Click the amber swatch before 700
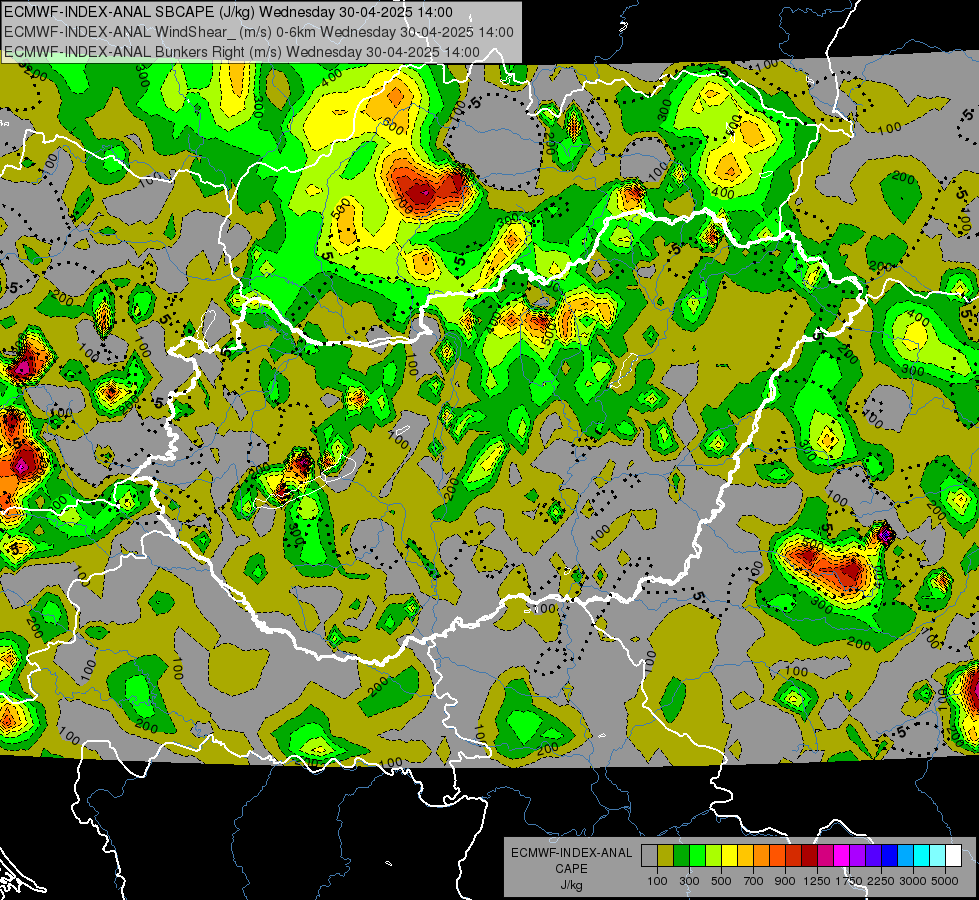The image size is (979, 900). [745, 855]
